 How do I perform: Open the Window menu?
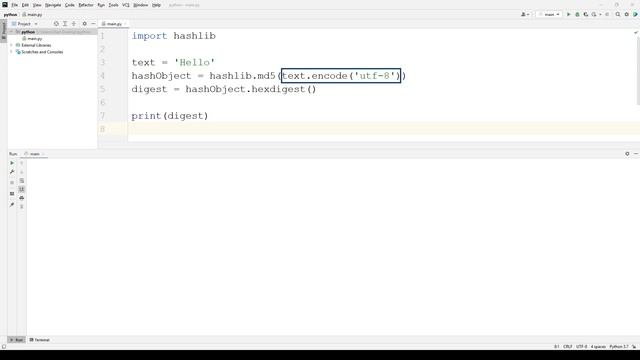pos(140,5)
